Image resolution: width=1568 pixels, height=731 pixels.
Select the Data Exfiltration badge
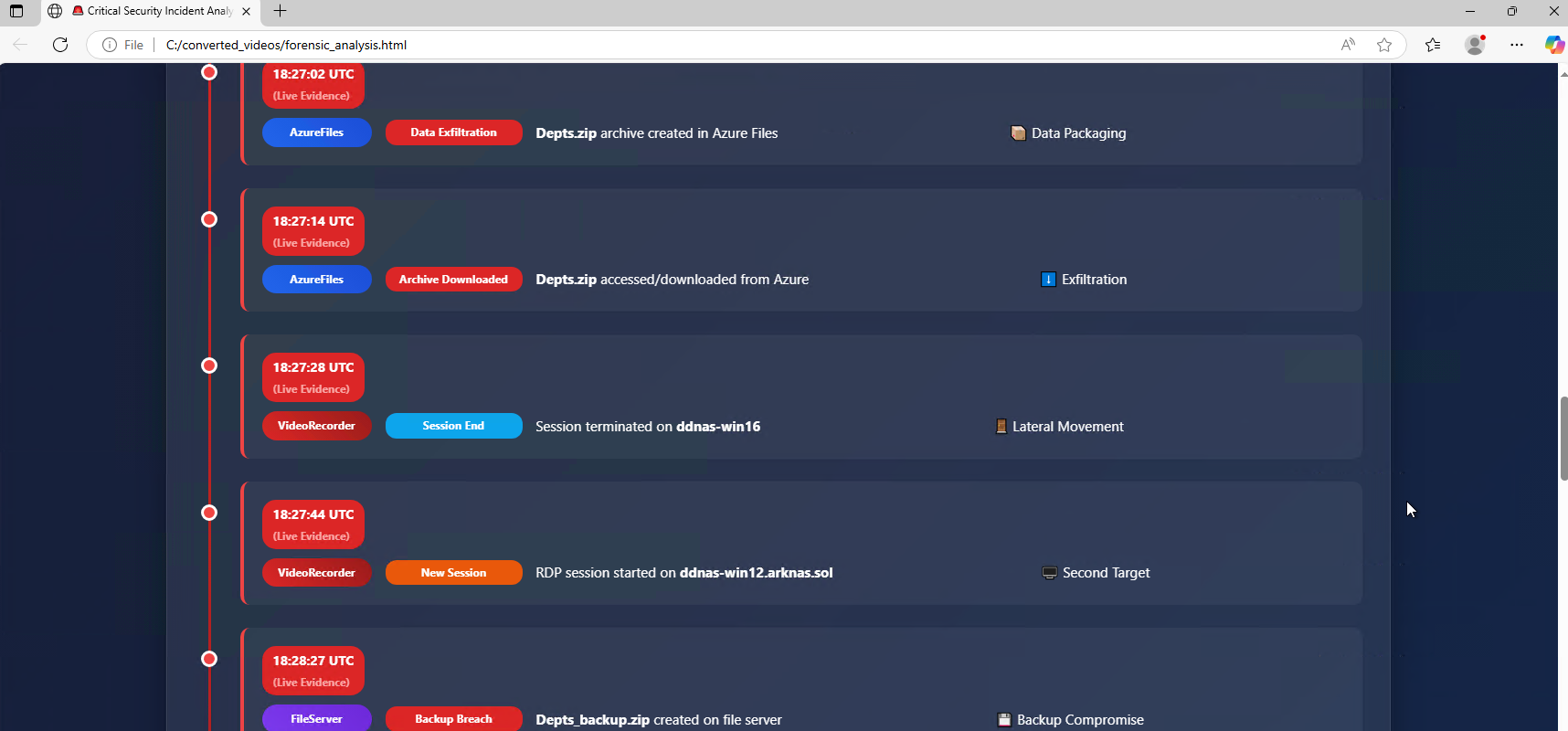(x=454, y=132)
